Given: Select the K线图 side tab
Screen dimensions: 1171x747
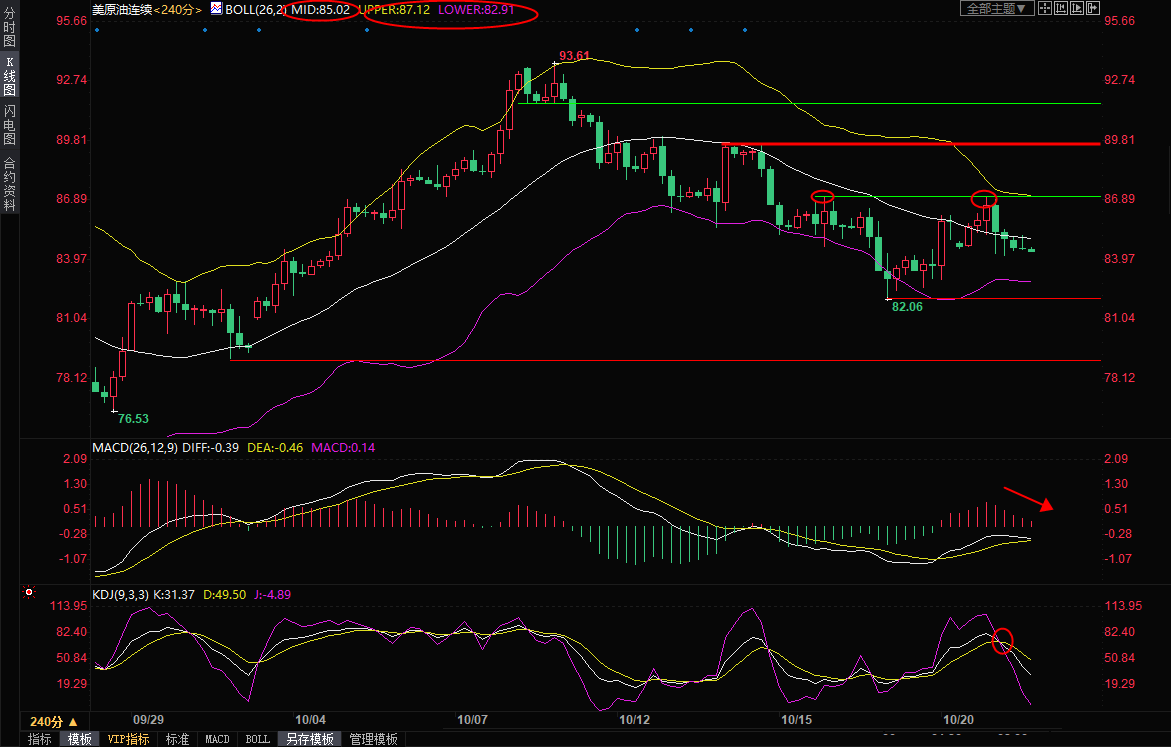Looking at the screenshot, I should (x=9, y=77).
